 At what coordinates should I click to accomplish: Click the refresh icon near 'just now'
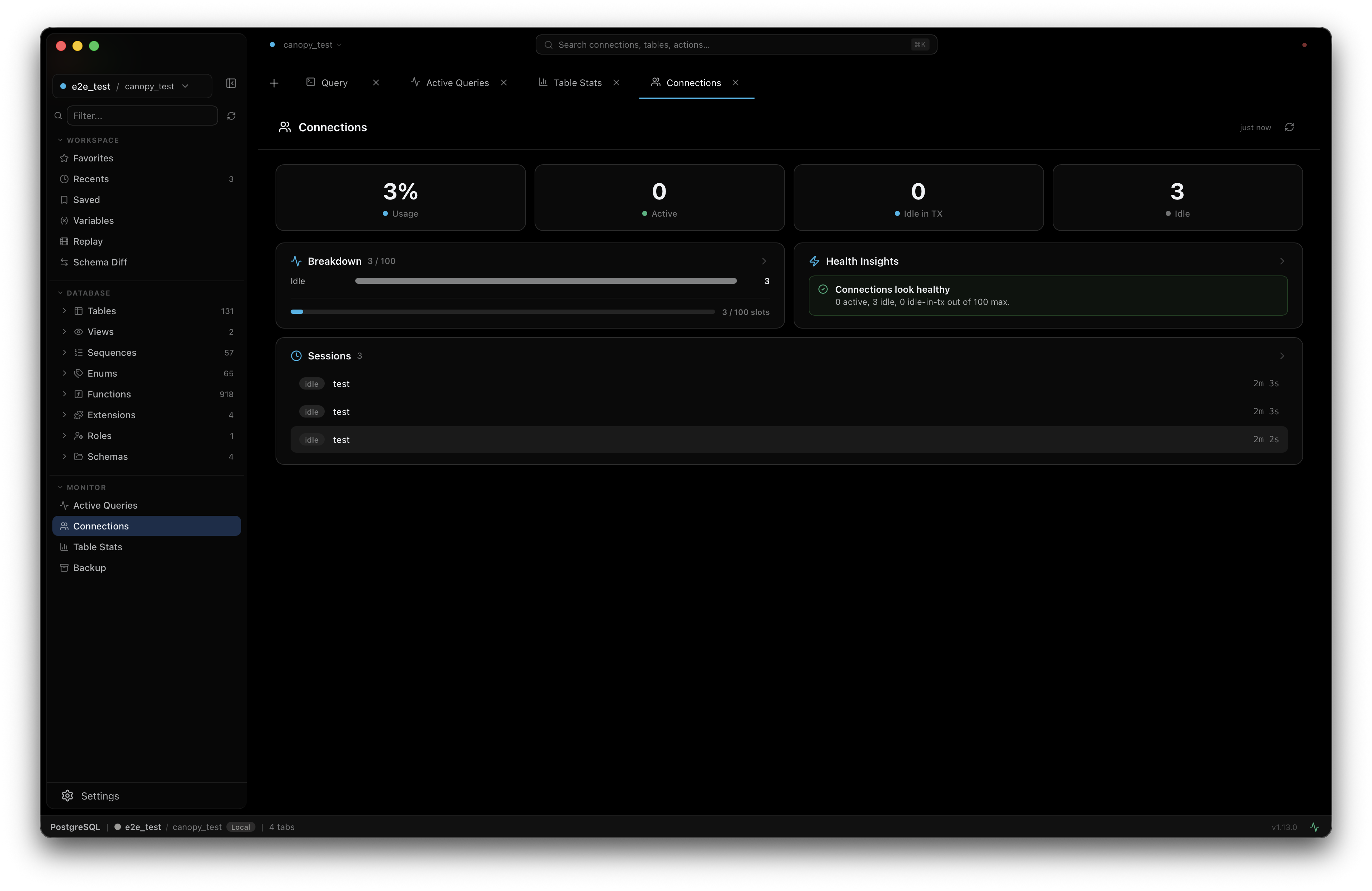(x=1289, y=127)
